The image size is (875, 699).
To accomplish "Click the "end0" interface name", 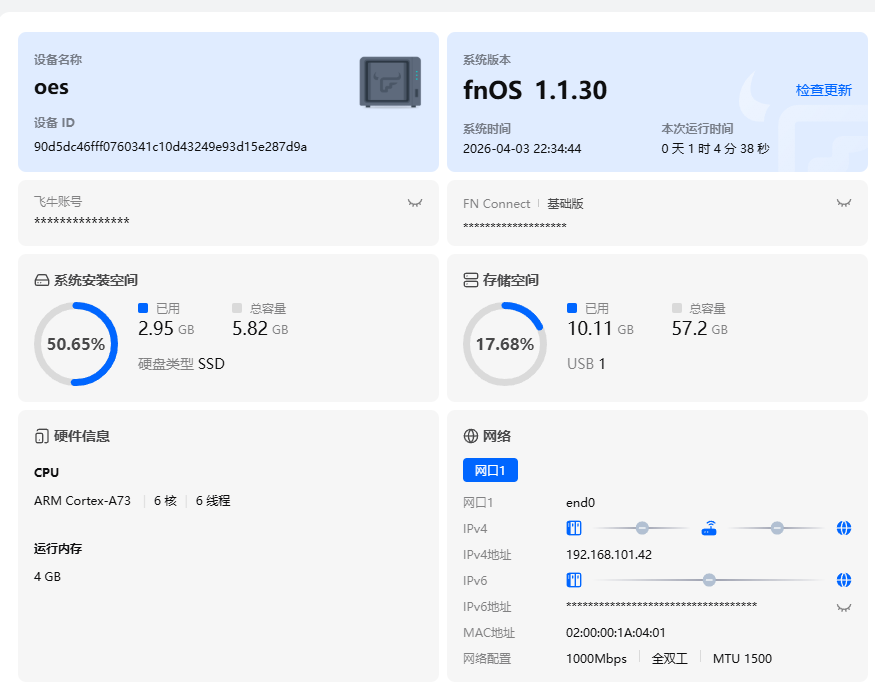I will (580, 503).
